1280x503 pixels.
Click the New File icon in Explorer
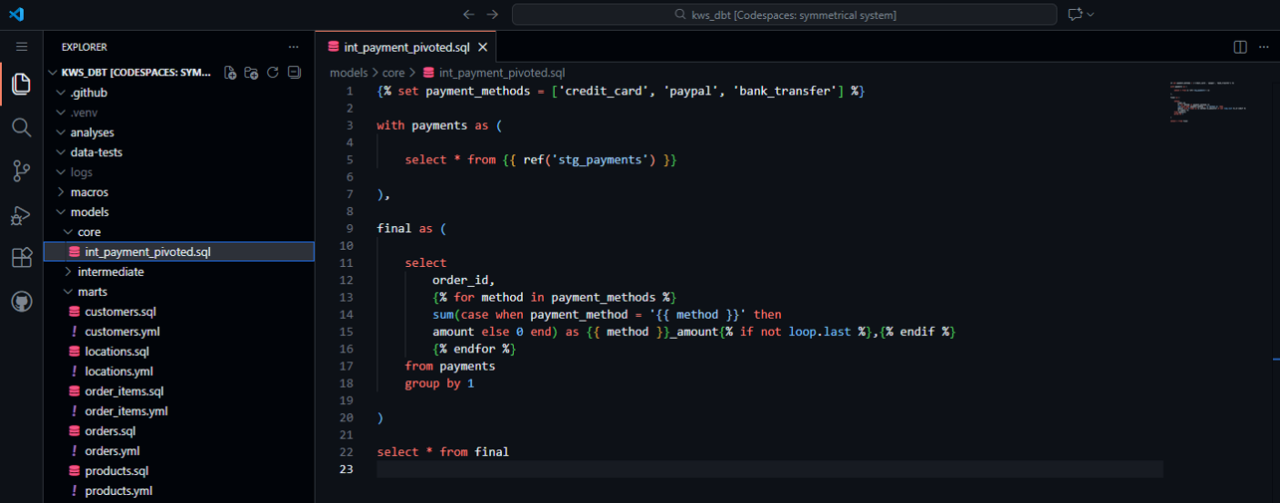pos(230,72)
